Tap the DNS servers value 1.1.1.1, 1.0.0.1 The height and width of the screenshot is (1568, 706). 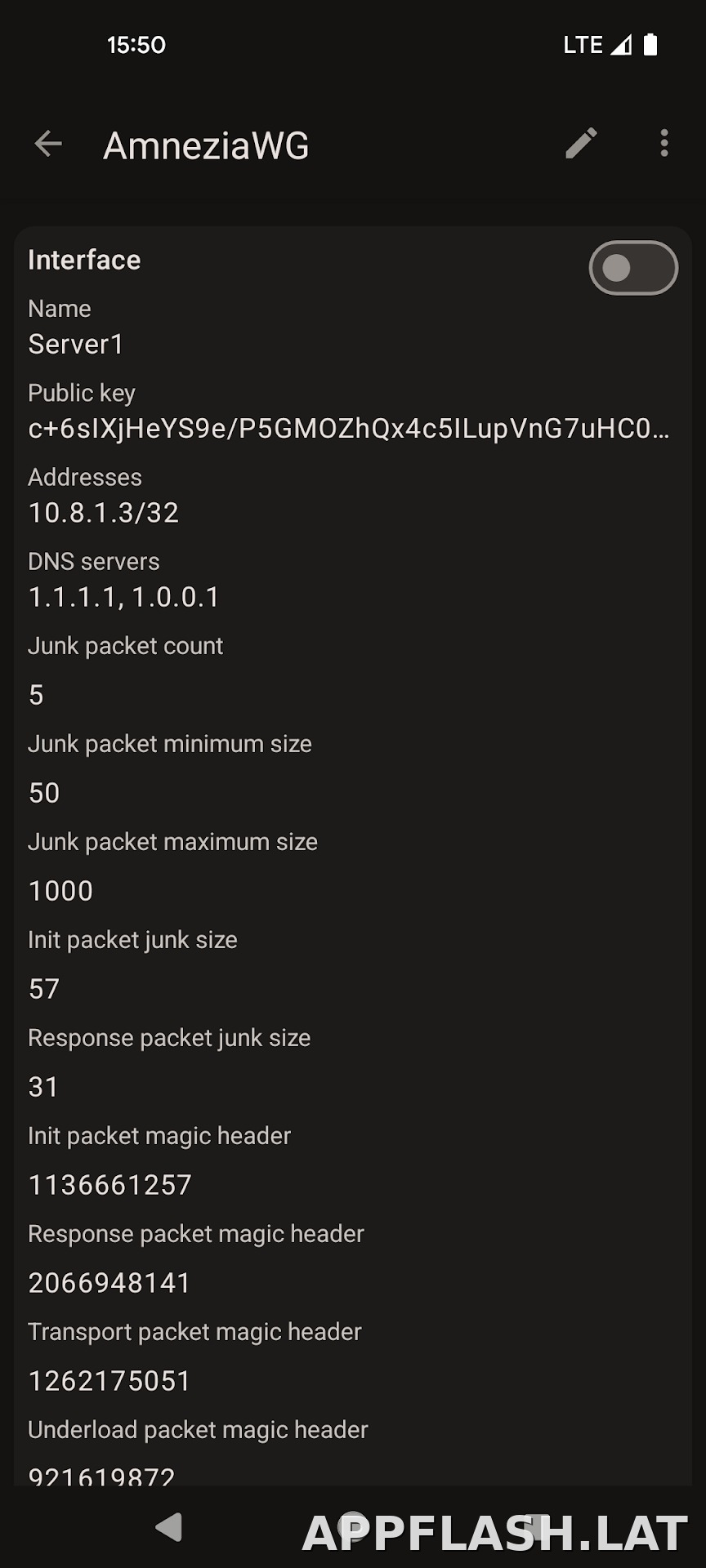point(124,597)
